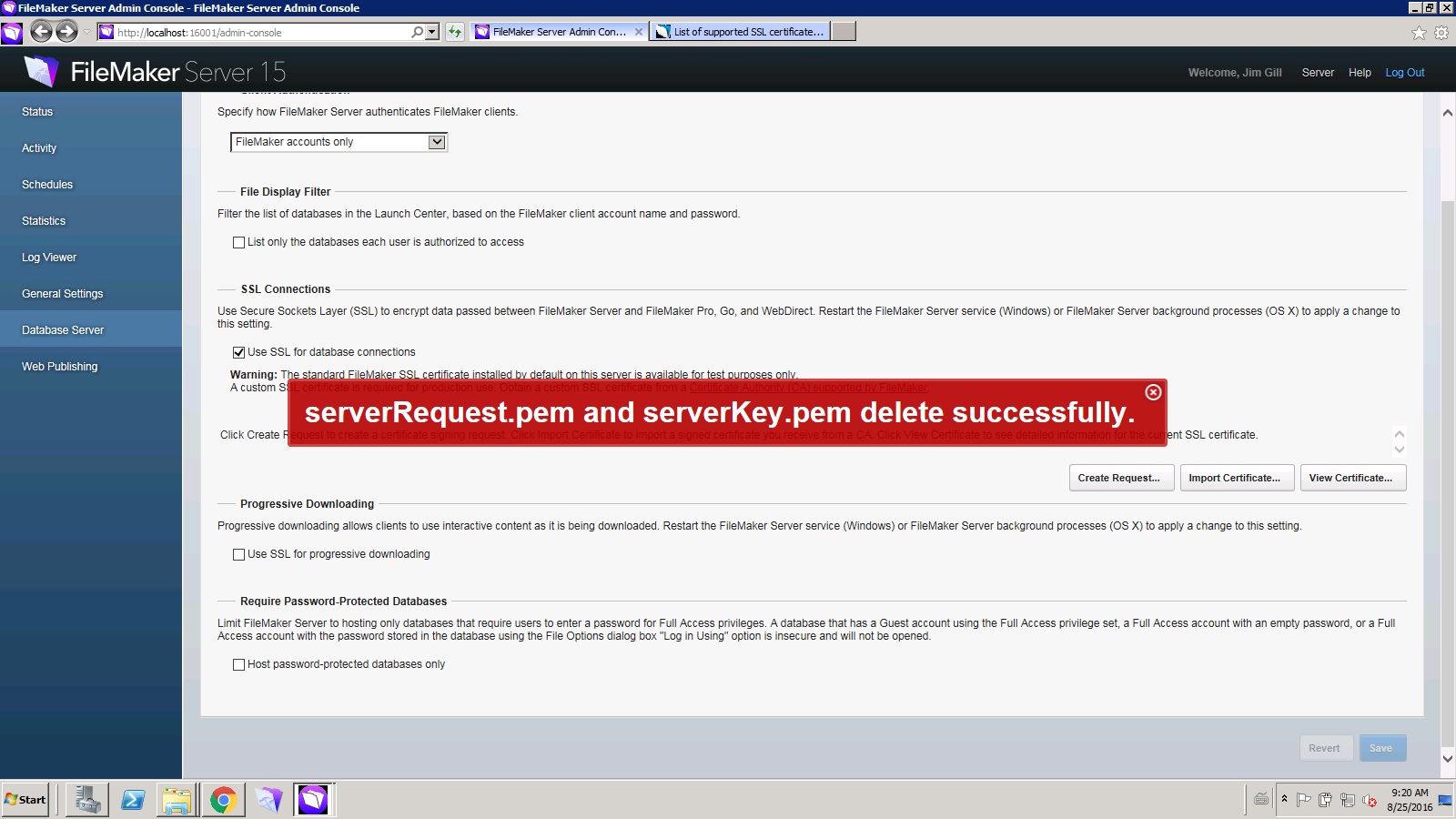
Task: Open Statistics in the sidebar
Action: (91, 221)
